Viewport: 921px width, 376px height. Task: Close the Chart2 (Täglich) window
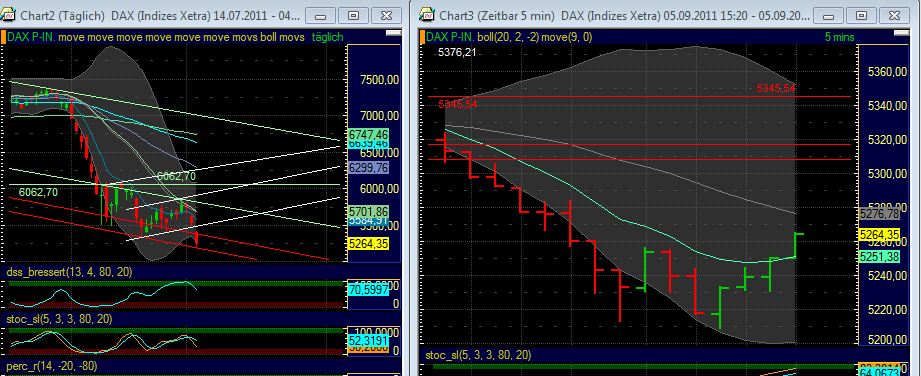coord(386,15)
